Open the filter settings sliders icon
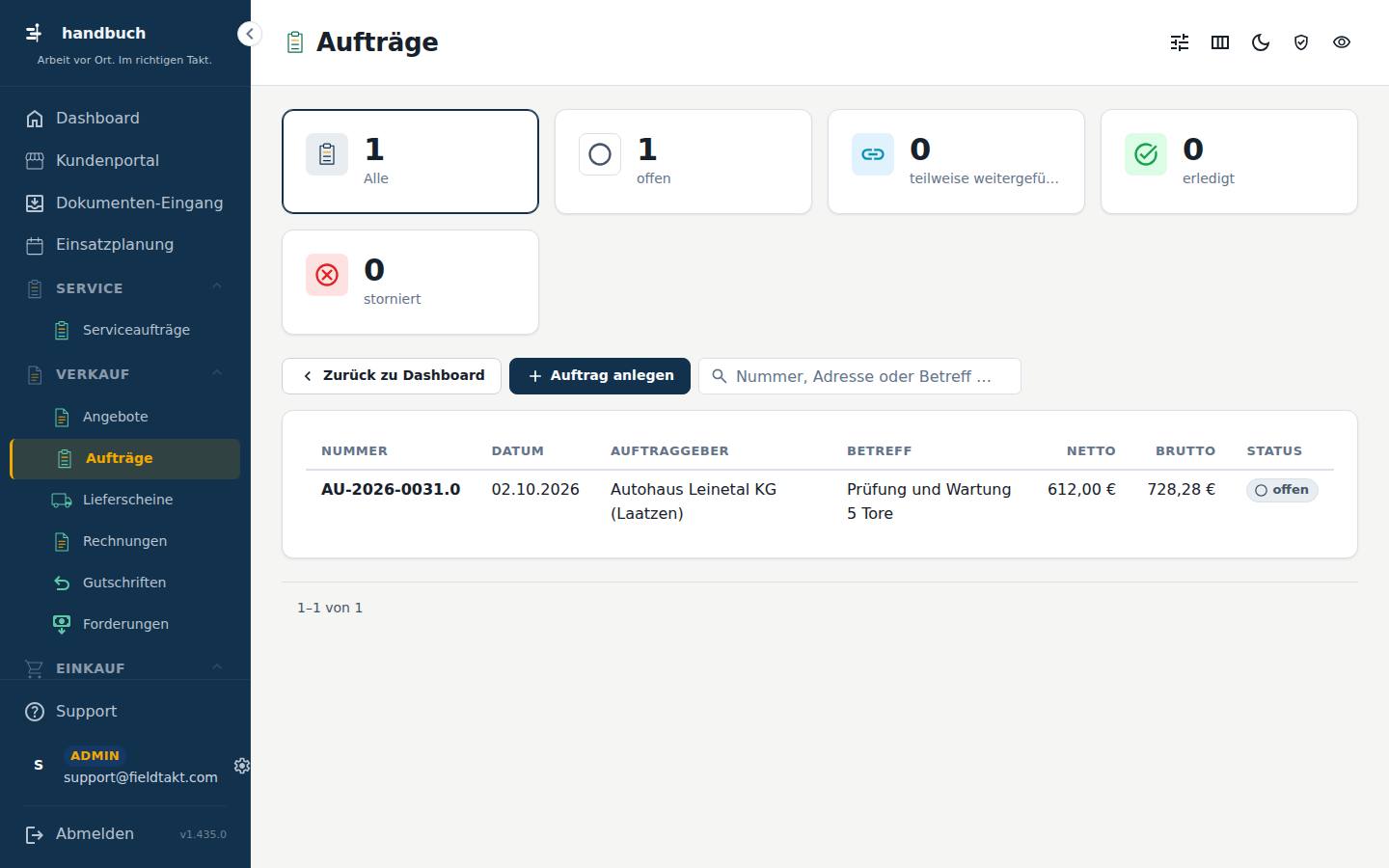The image size is (1389, 868). click(1180, 42)
